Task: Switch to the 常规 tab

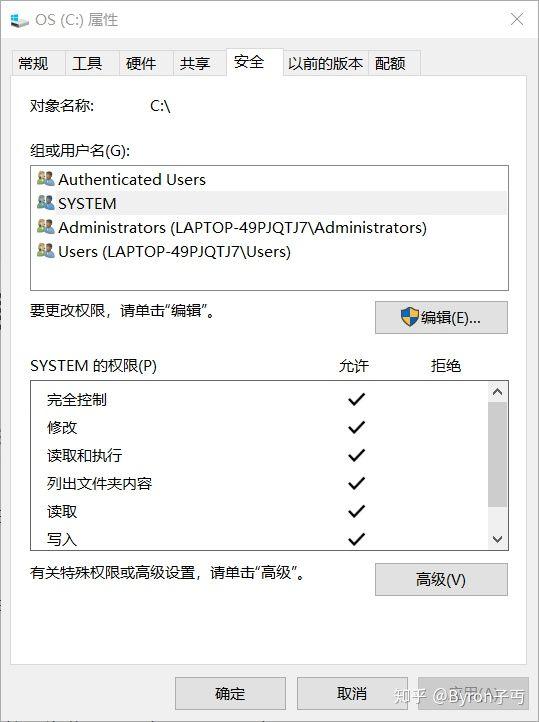Action: click(x=33, y=63)
